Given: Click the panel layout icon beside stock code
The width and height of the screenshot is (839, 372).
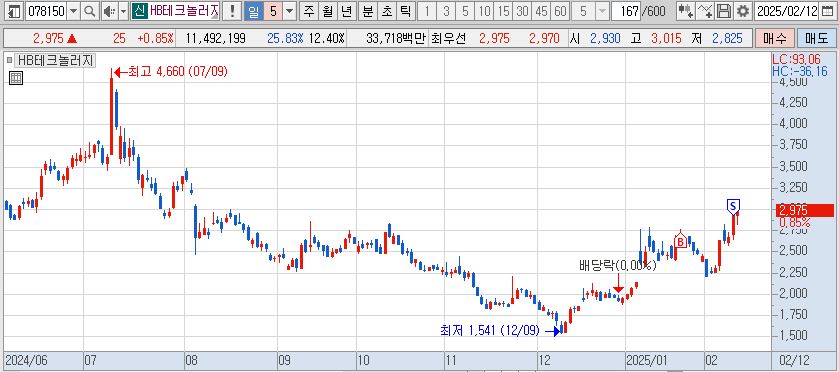Looking at the screenshot, I should point(14,11).
